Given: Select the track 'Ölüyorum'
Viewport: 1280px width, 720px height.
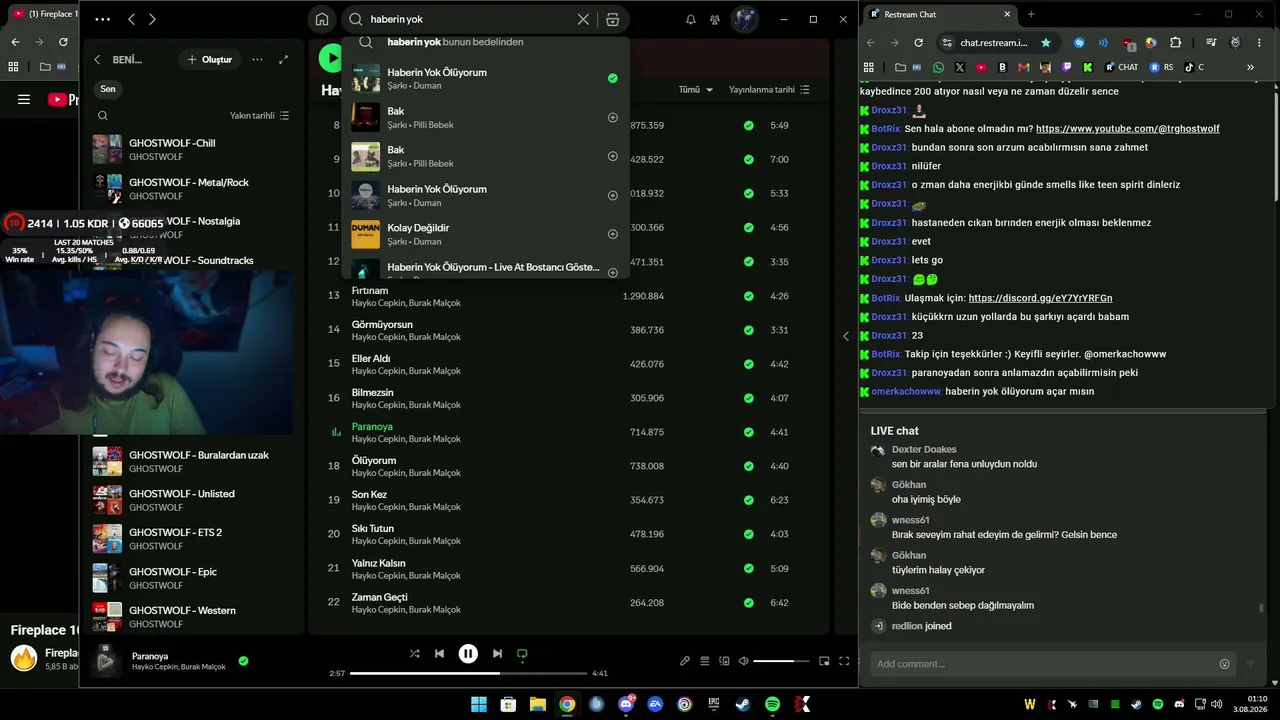Looking at the screenshot, I should click(x=374, y=461).
